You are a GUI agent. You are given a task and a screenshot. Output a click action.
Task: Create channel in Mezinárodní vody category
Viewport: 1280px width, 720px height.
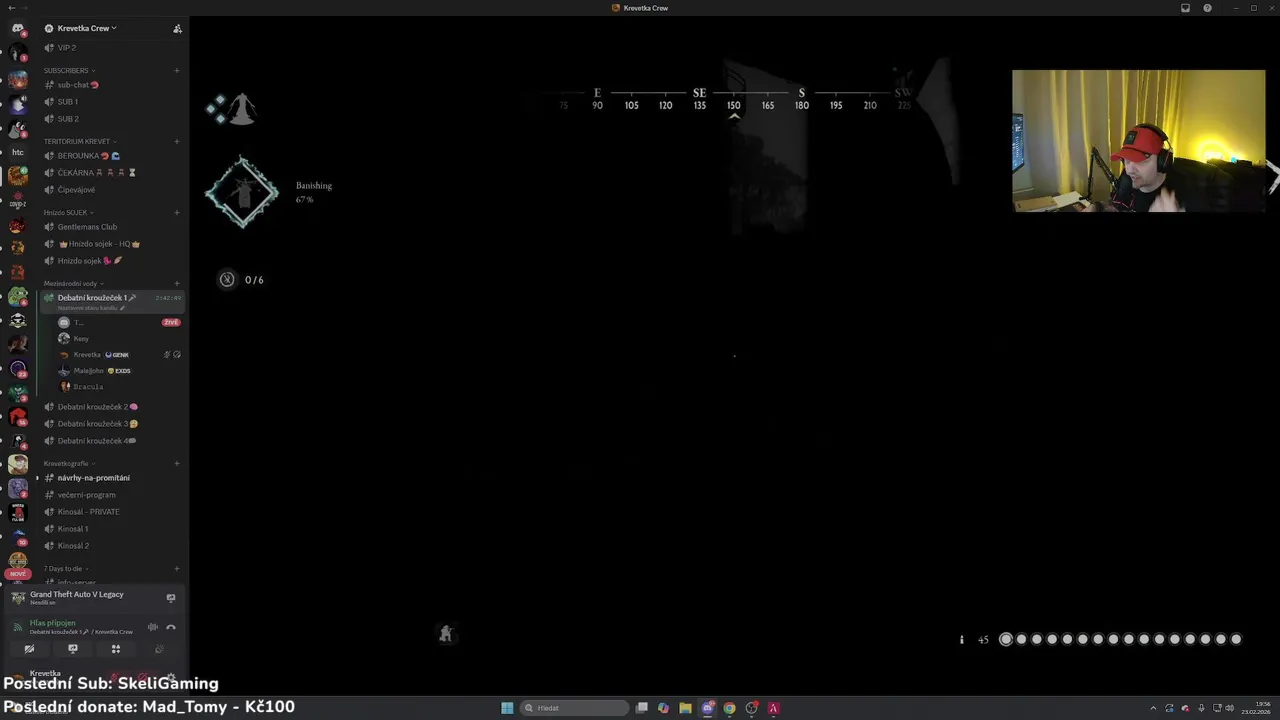(x=177, y=283)
